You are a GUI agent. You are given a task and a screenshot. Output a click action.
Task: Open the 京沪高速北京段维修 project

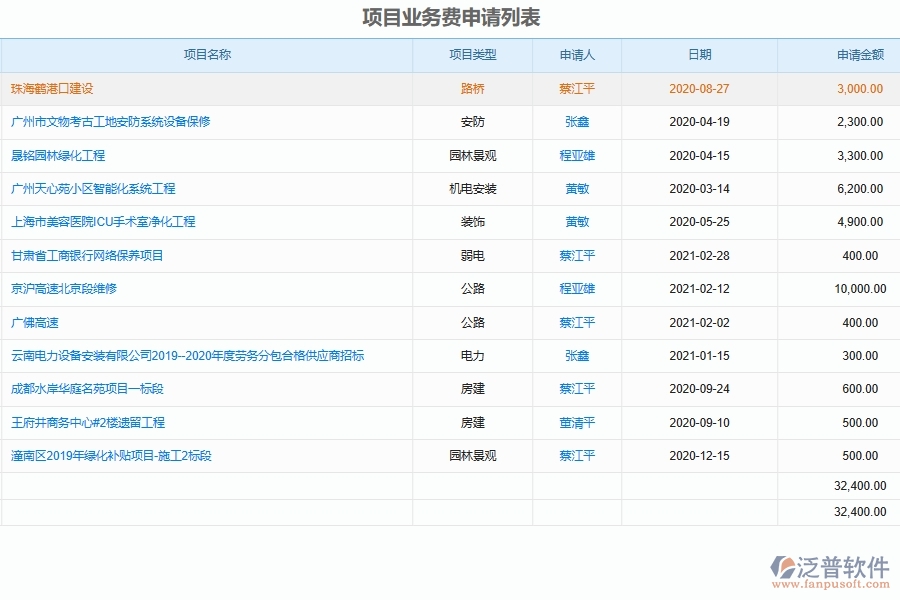coord(65,289)
